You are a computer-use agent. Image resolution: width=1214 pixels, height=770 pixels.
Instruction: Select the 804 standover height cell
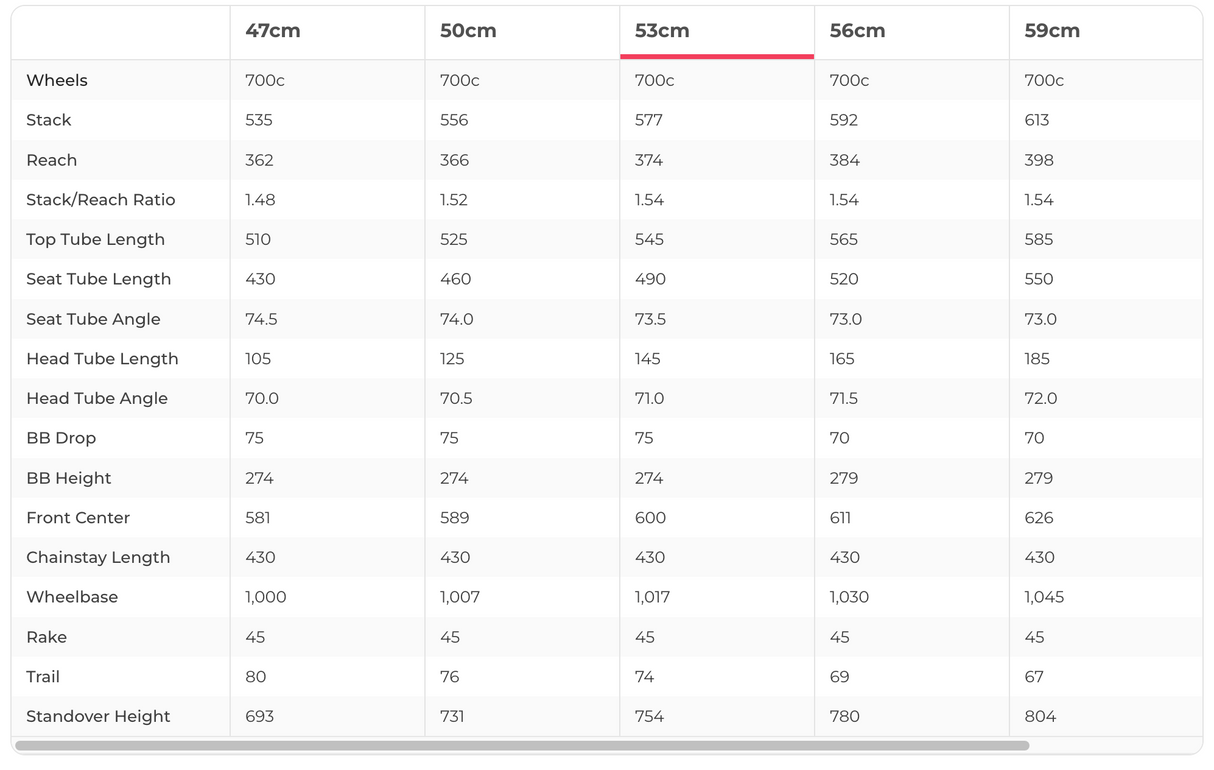(x=1040, y=717)
